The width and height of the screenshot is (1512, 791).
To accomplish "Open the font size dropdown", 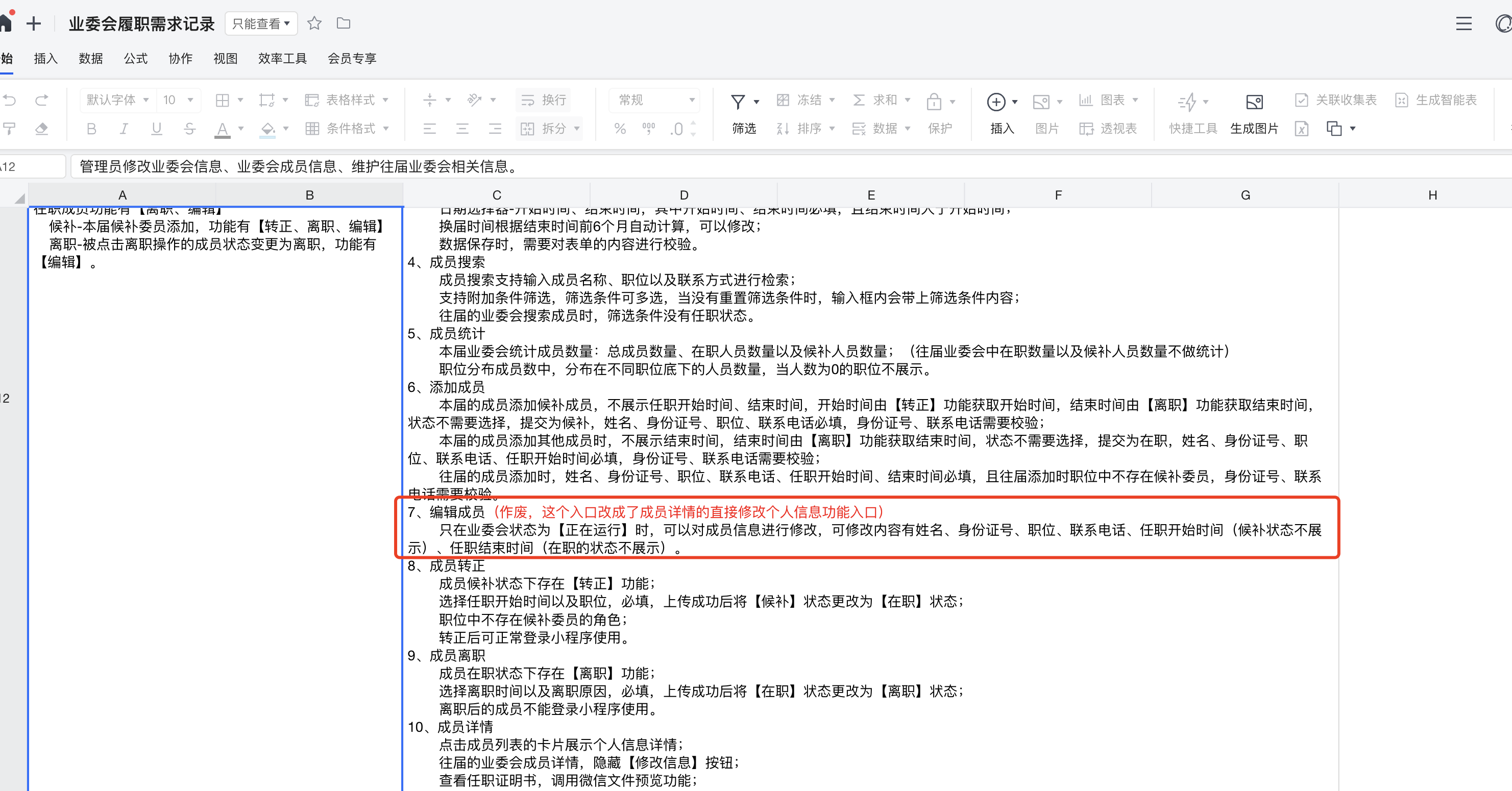I will click(179, 100).
